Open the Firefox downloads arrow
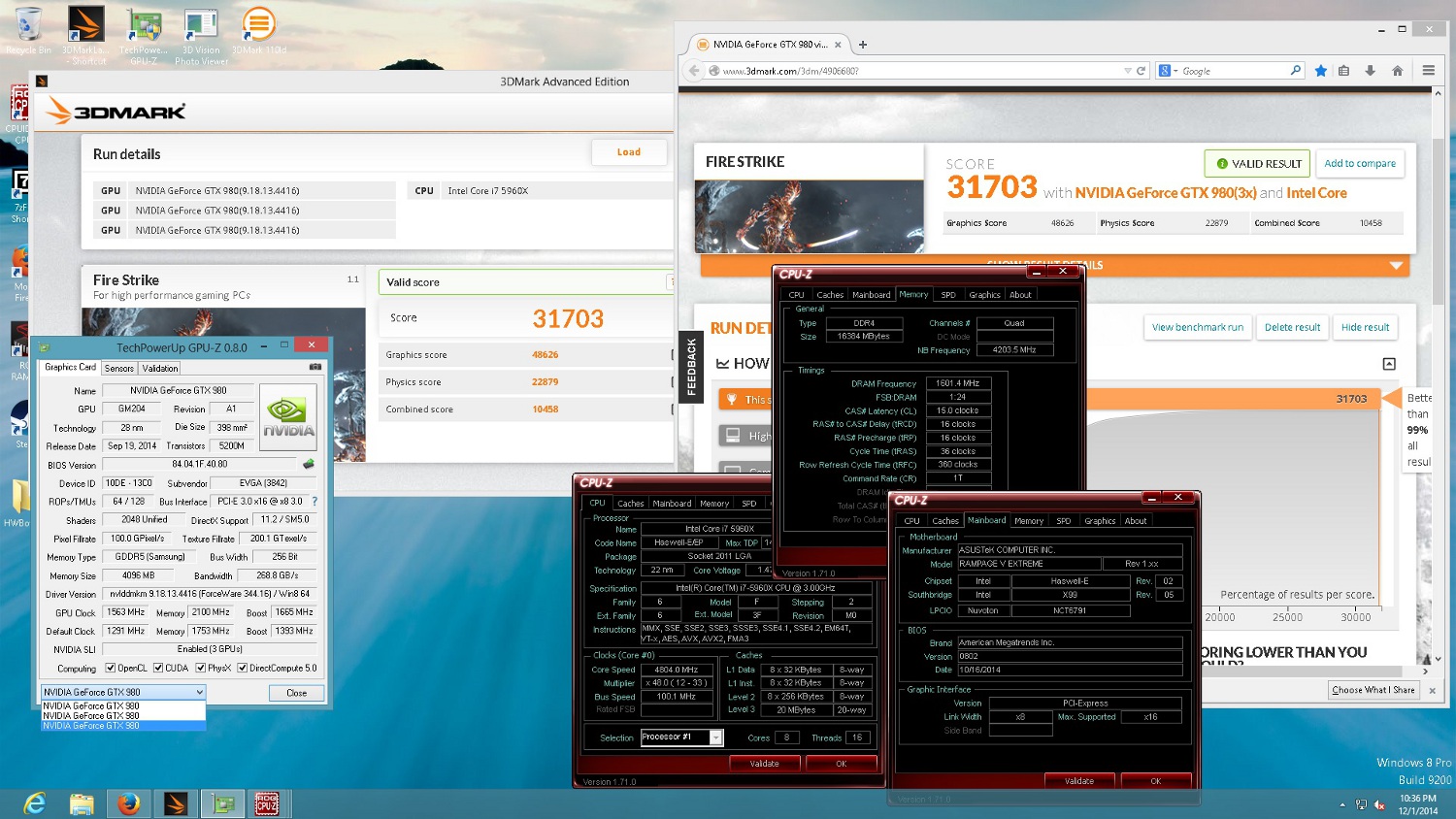This screenshot has width=1456, height=819. [x=1370, y=71]
